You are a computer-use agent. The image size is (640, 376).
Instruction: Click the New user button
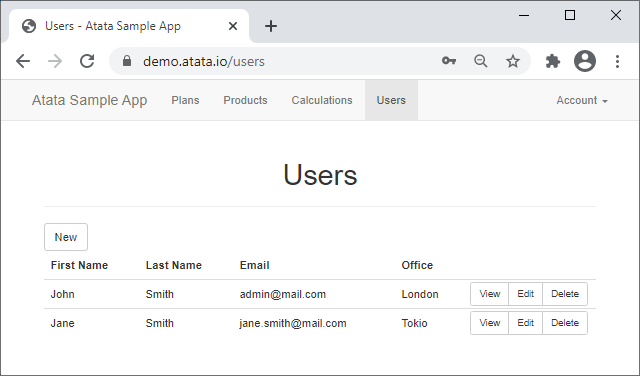point(66,237)
